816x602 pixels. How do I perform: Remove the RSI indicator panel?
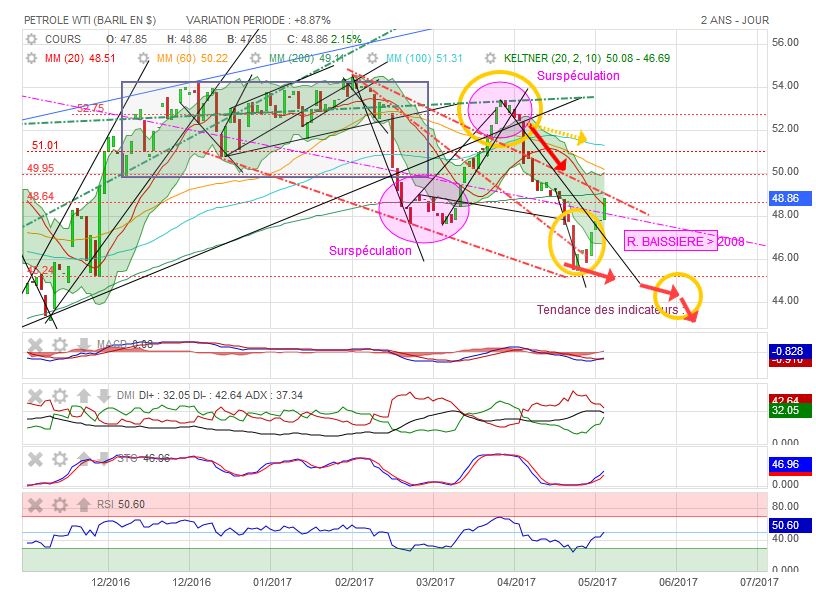35,505
